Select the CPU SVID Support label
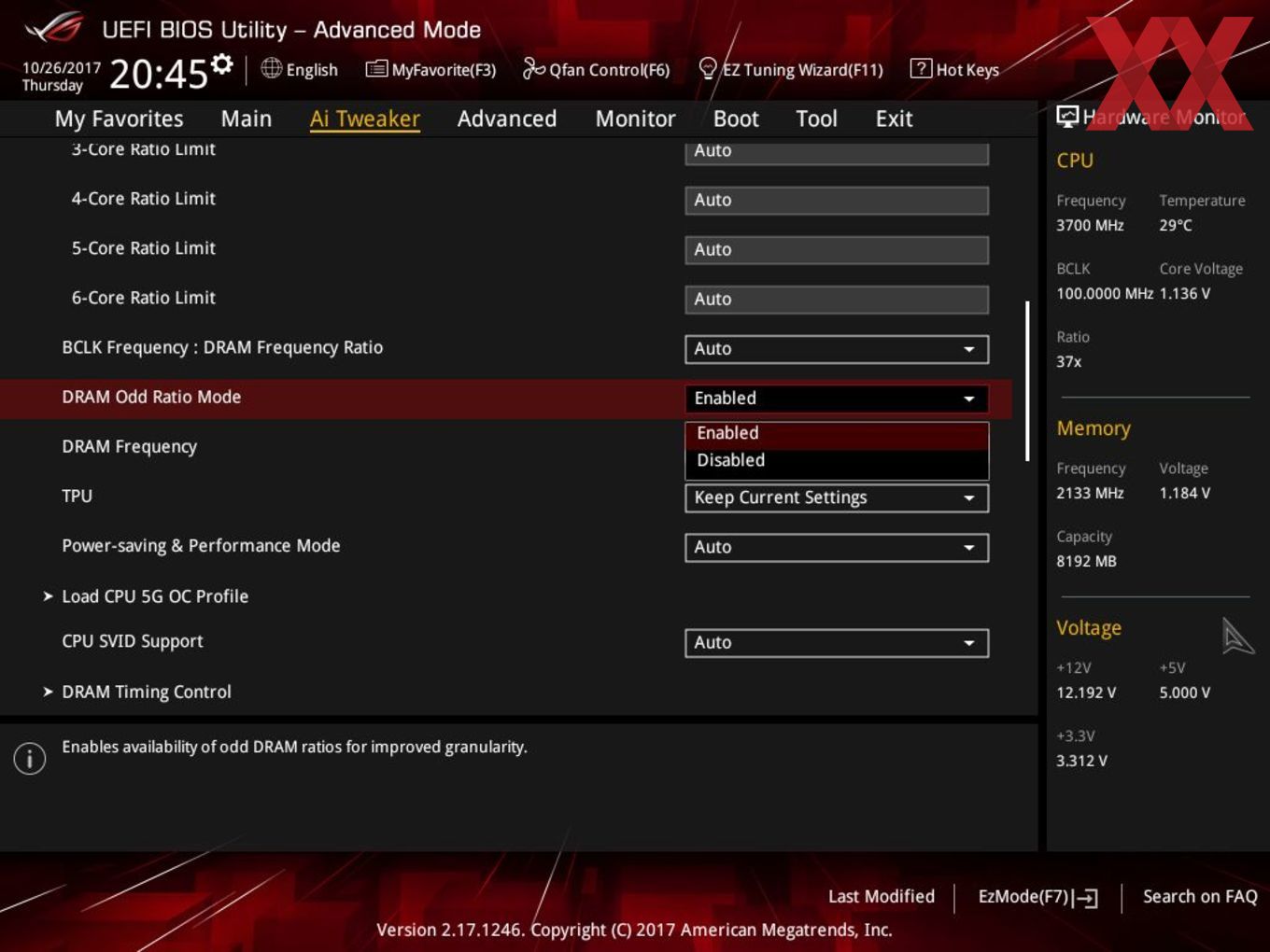The width and height of the screenshot is (1270, 952). click(133, 641)
